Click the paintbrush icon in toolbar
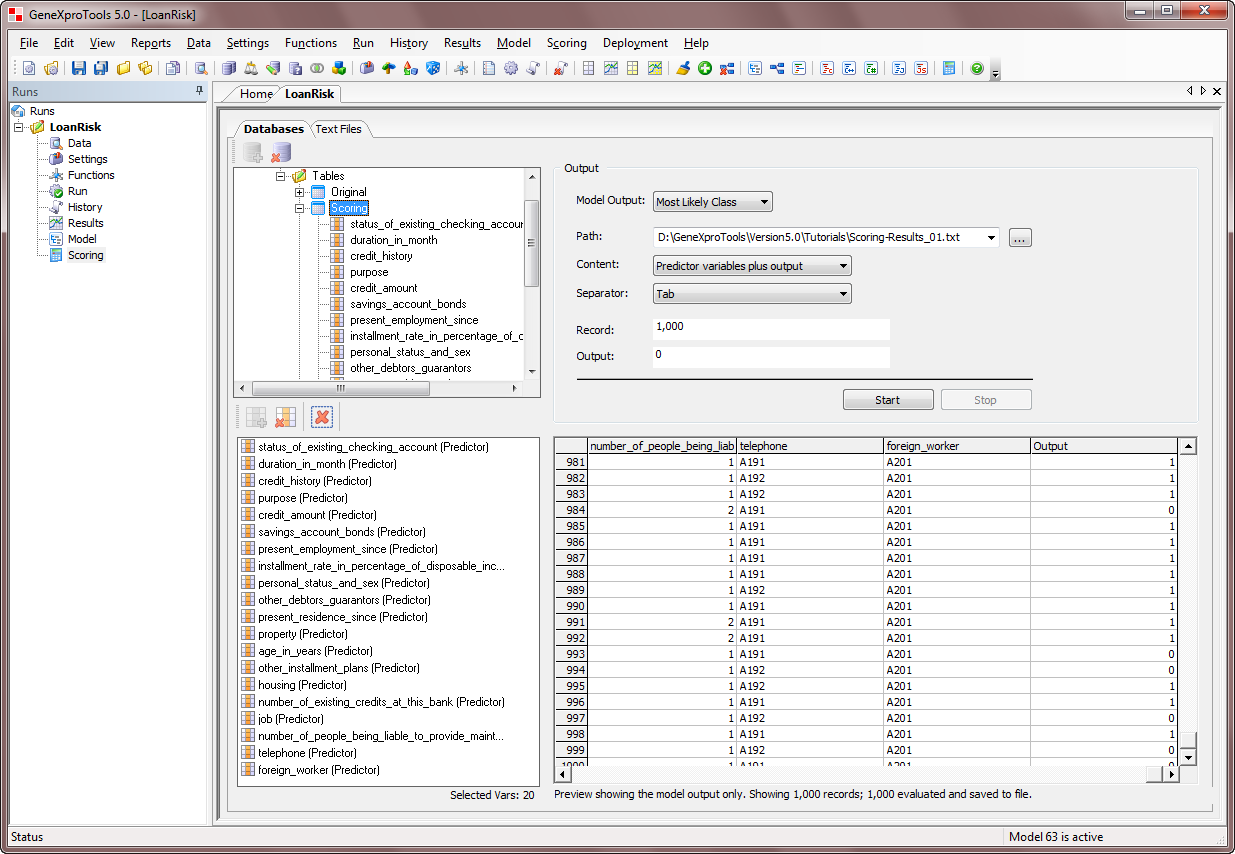This screenshot has width=1235, height=854. [x=683, y=69]
